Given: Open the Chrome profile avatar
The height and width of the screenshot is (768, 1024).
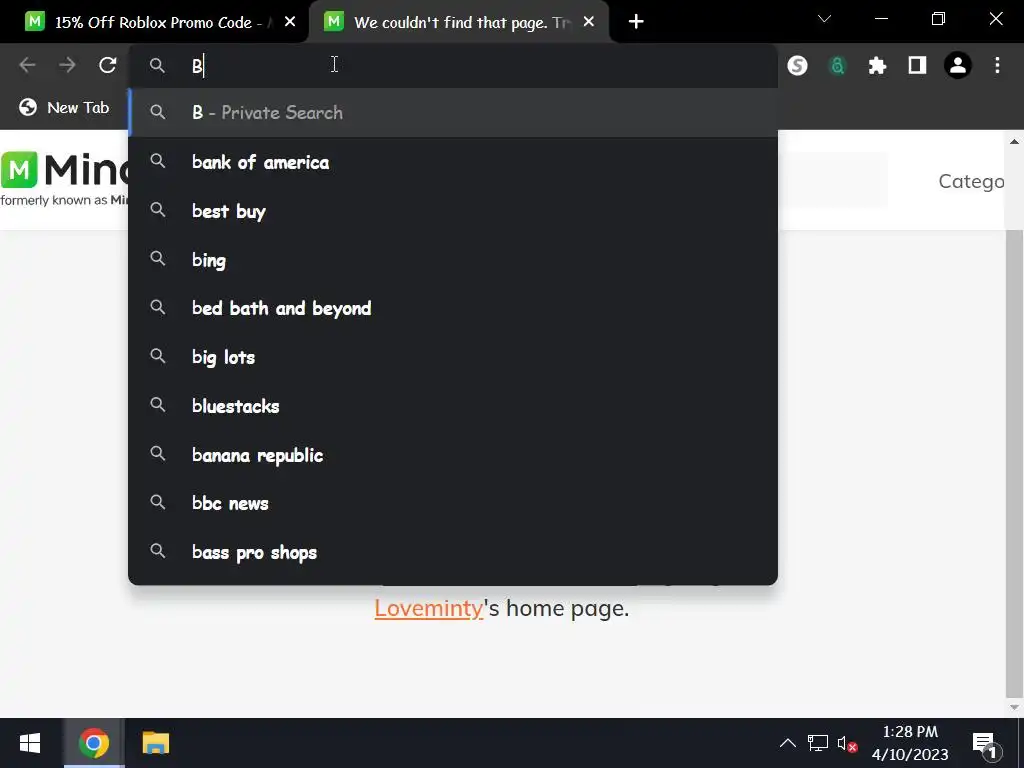Looking at the screenshot, I should pos(958,65).
